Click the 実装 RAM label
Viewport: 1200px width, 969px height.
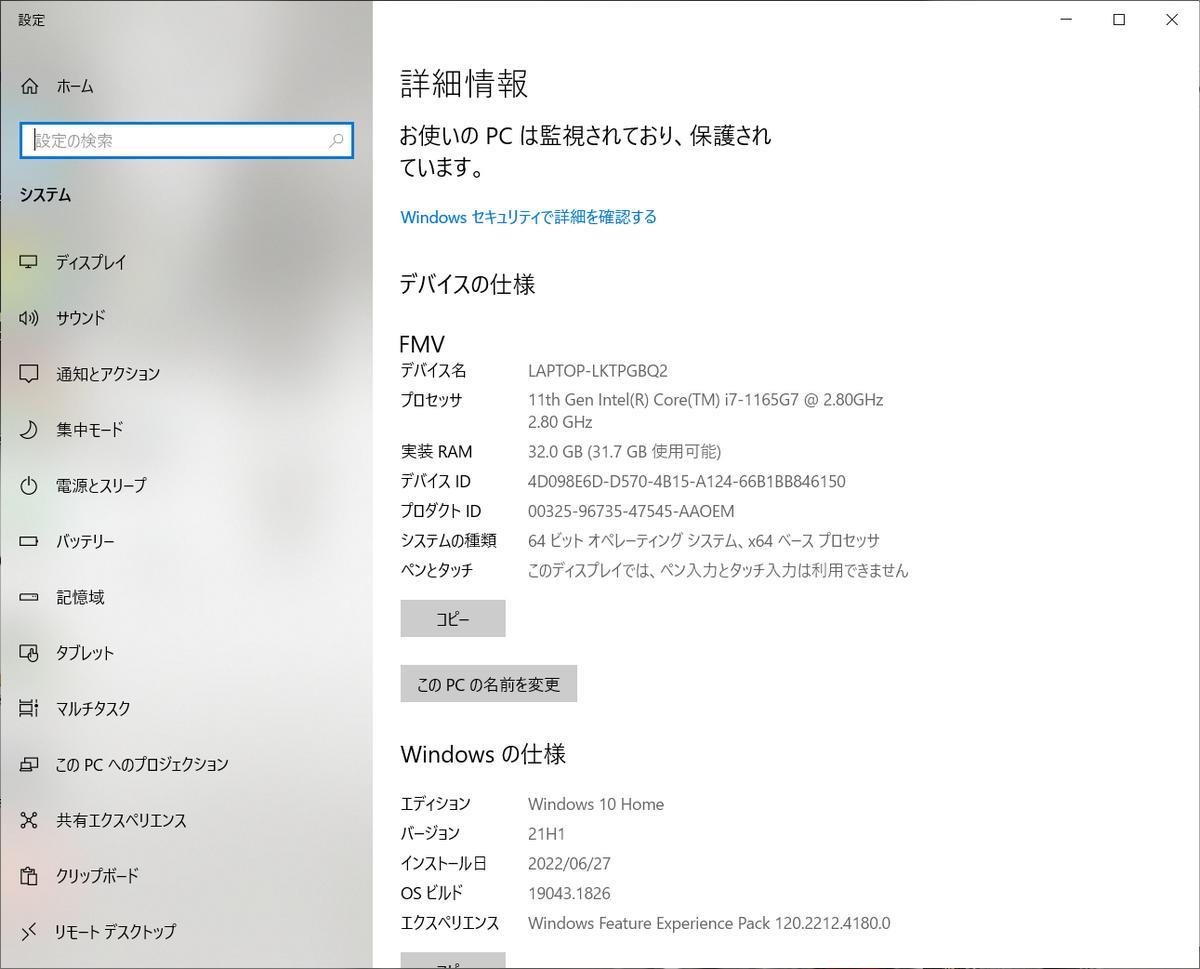pos(437,452)
